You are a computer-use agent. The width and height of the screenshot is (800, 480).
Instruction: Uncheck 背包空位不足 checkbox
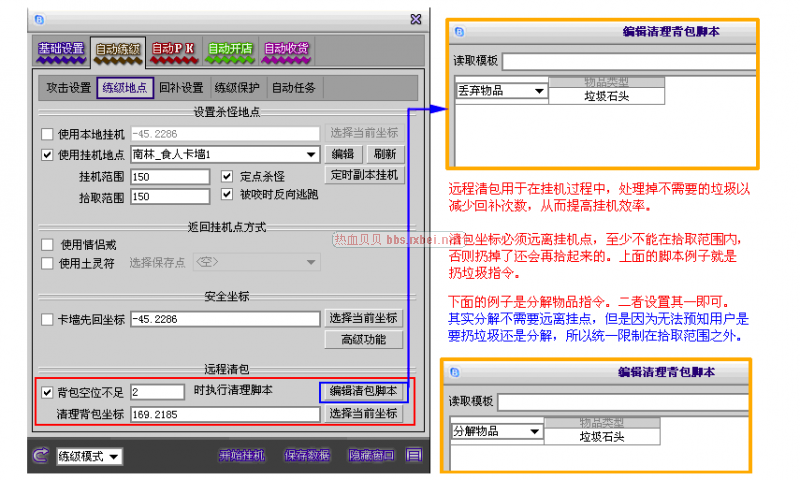47,392
